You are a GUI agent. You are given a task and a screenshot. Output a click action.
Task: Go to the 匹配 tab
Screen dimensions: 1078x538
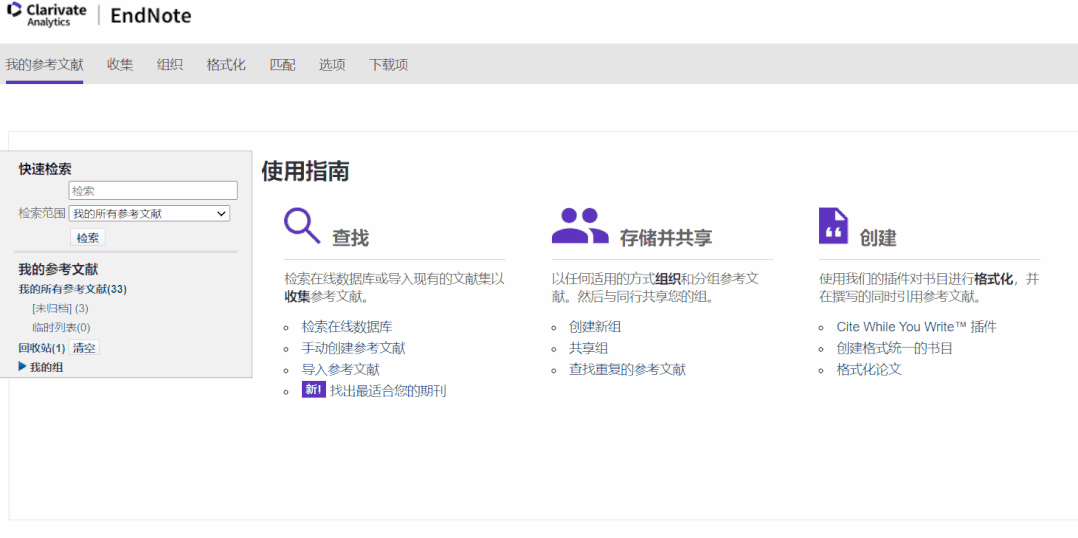pos(283,65)
